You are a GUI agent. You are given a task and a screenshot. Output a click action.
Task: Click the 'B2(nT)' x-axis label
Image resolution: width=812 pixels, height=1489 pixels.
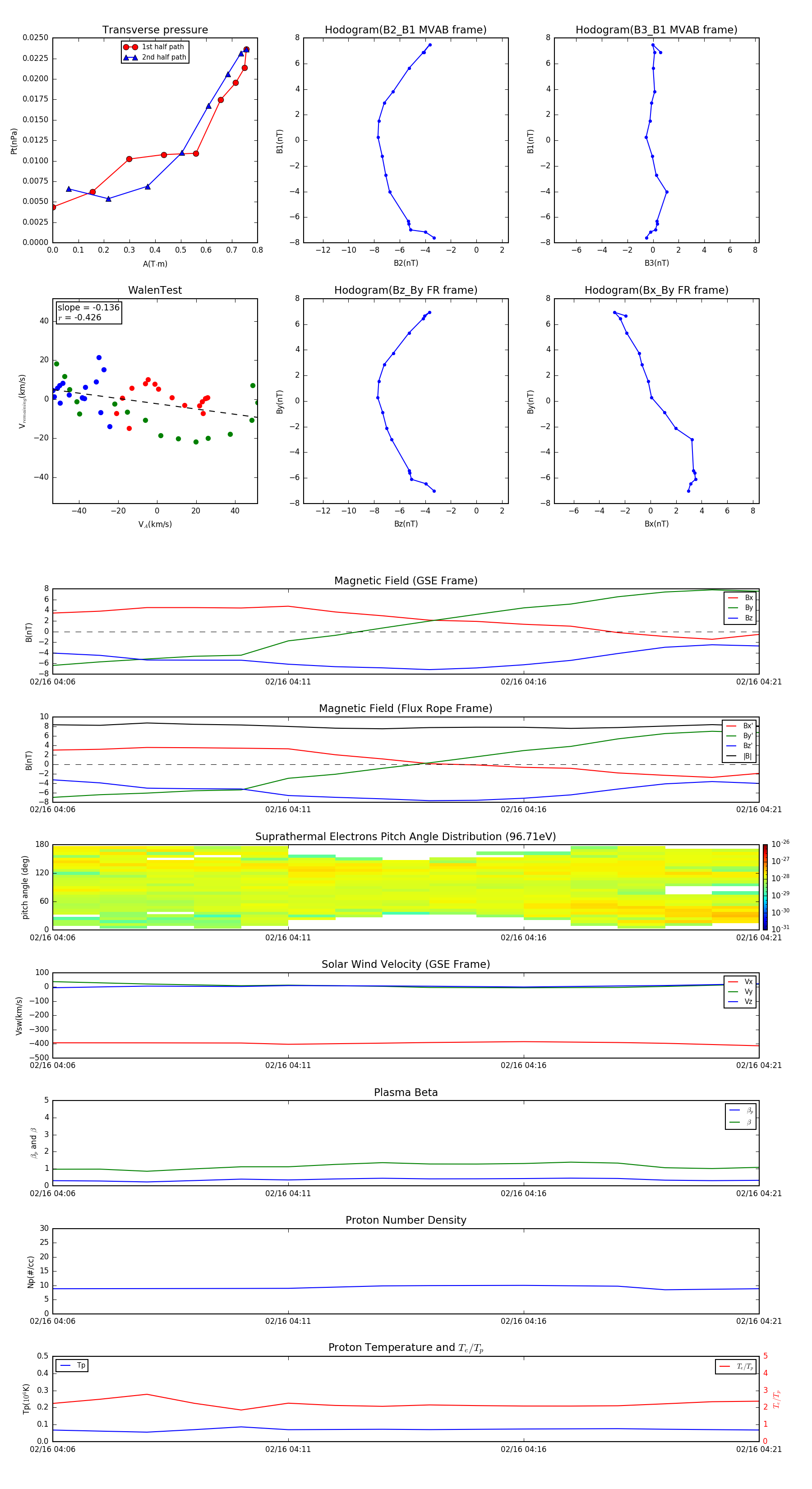pyautogui.click(x=406, y=263)
